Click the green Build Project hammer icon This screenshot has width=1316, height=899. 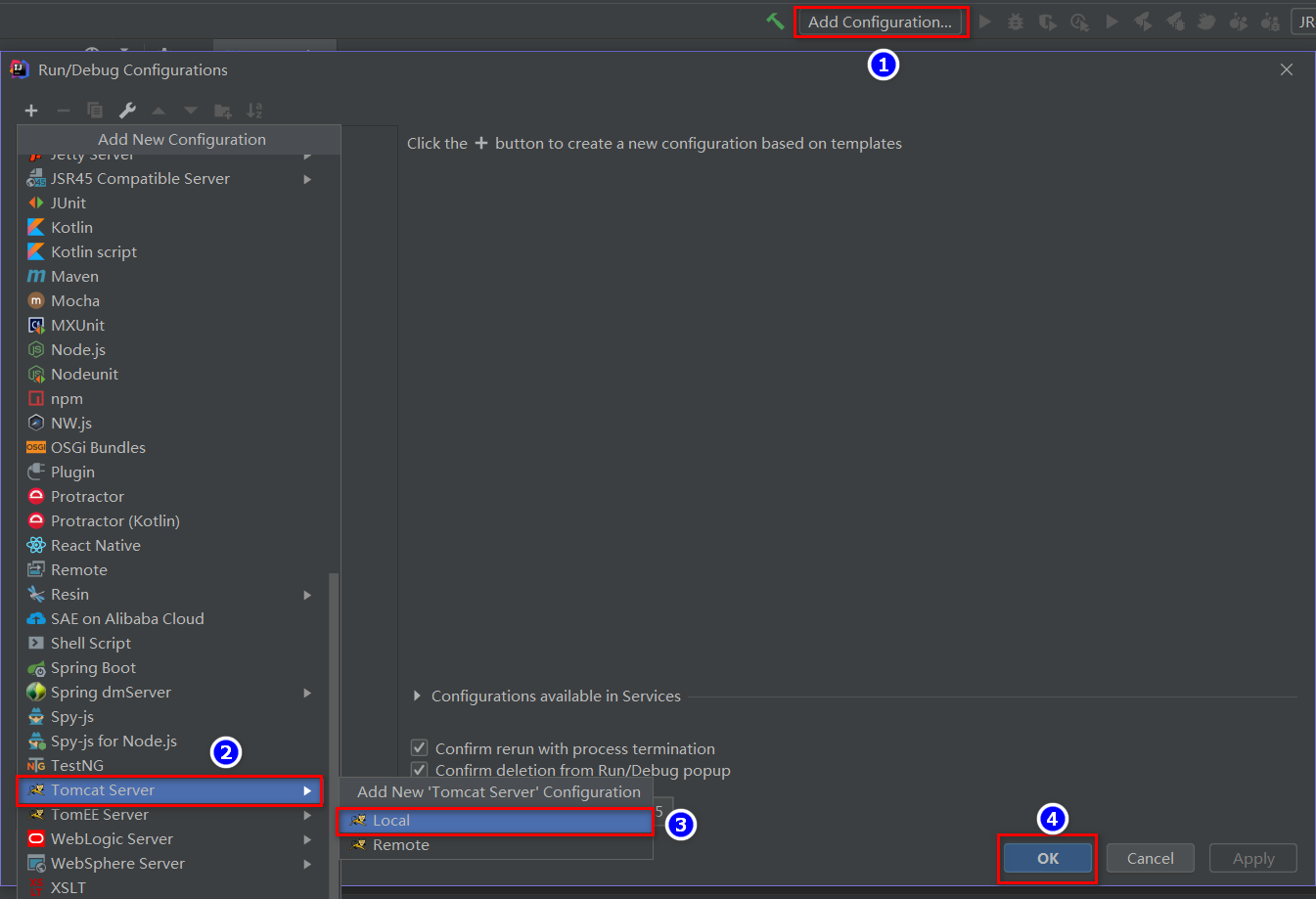click(775, 22)
